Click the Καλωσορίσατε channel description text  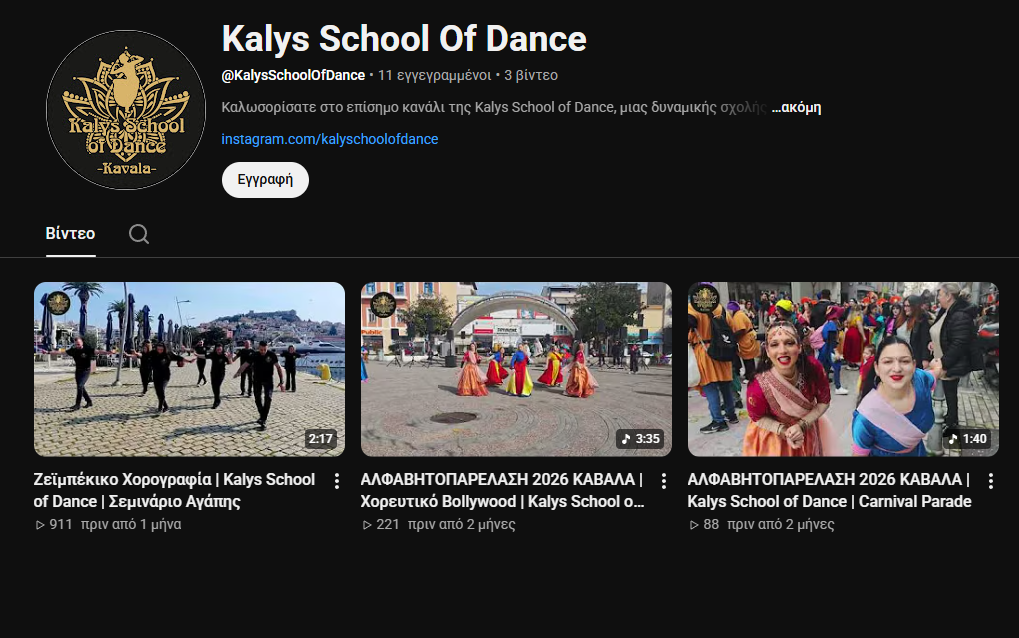494,107
